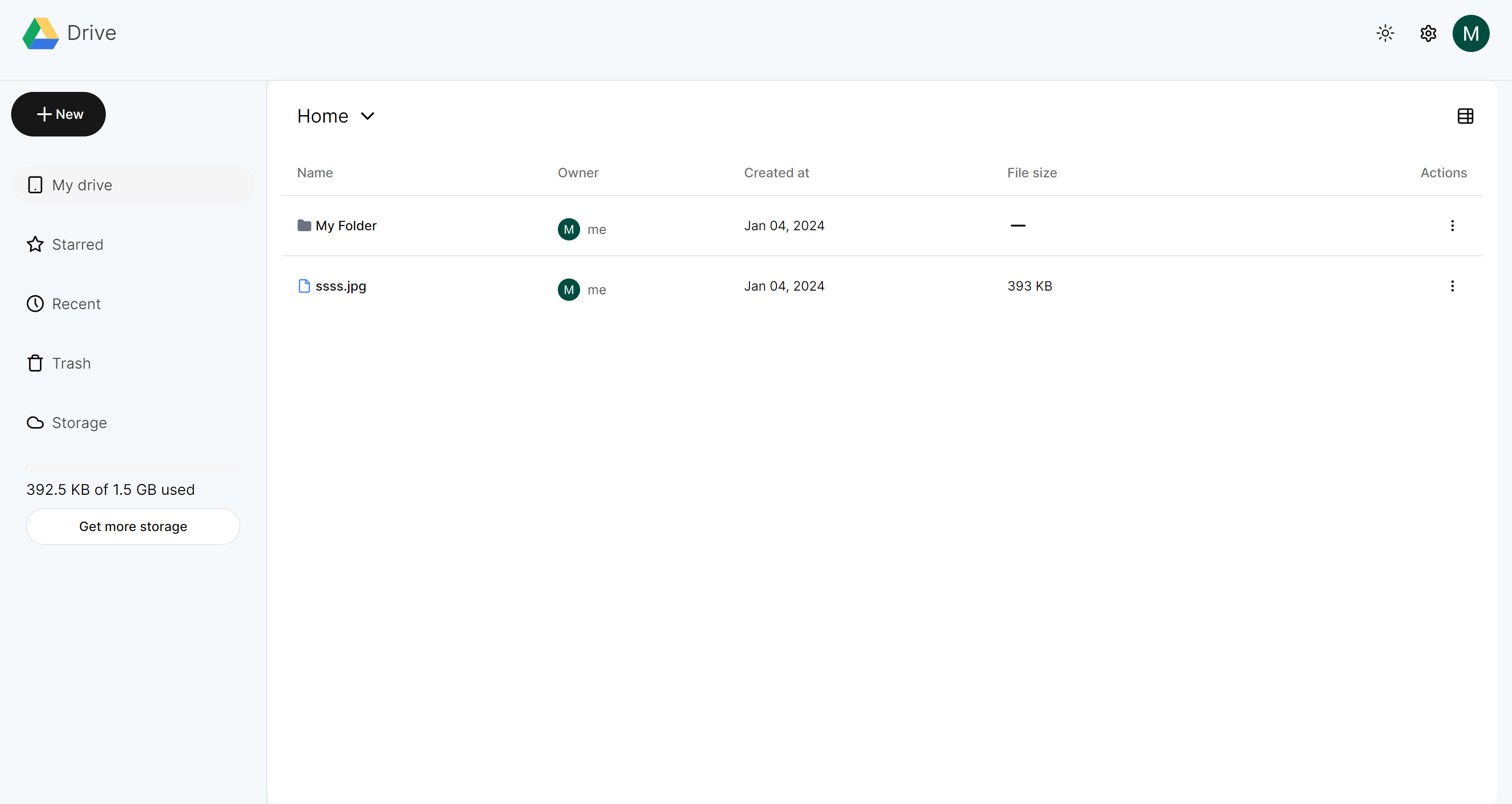Click the My Folder folder icon
The image size is (1512, 804).
(304, 226)
